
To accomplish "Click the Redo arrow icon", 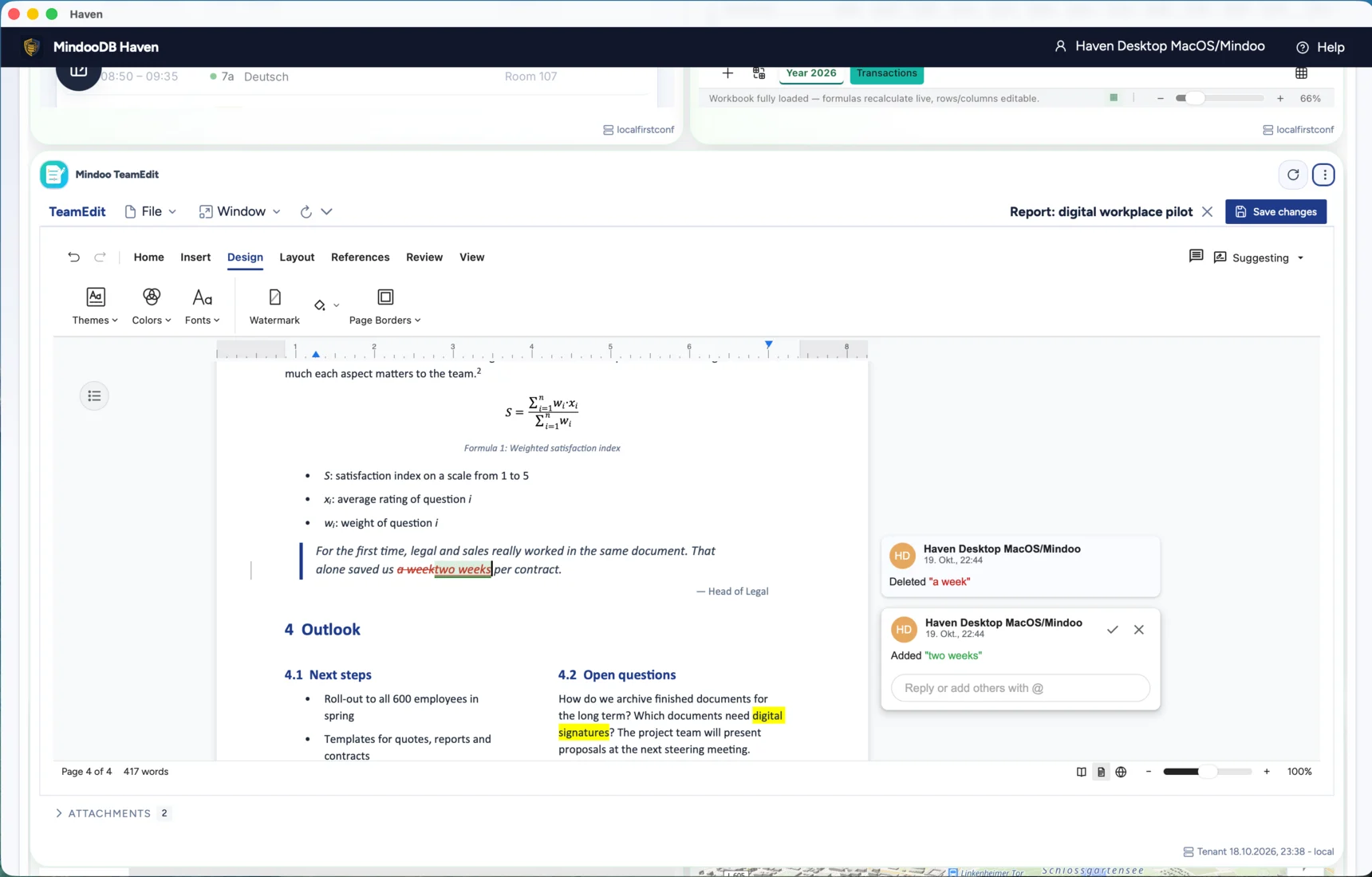I will pos(100,257).
